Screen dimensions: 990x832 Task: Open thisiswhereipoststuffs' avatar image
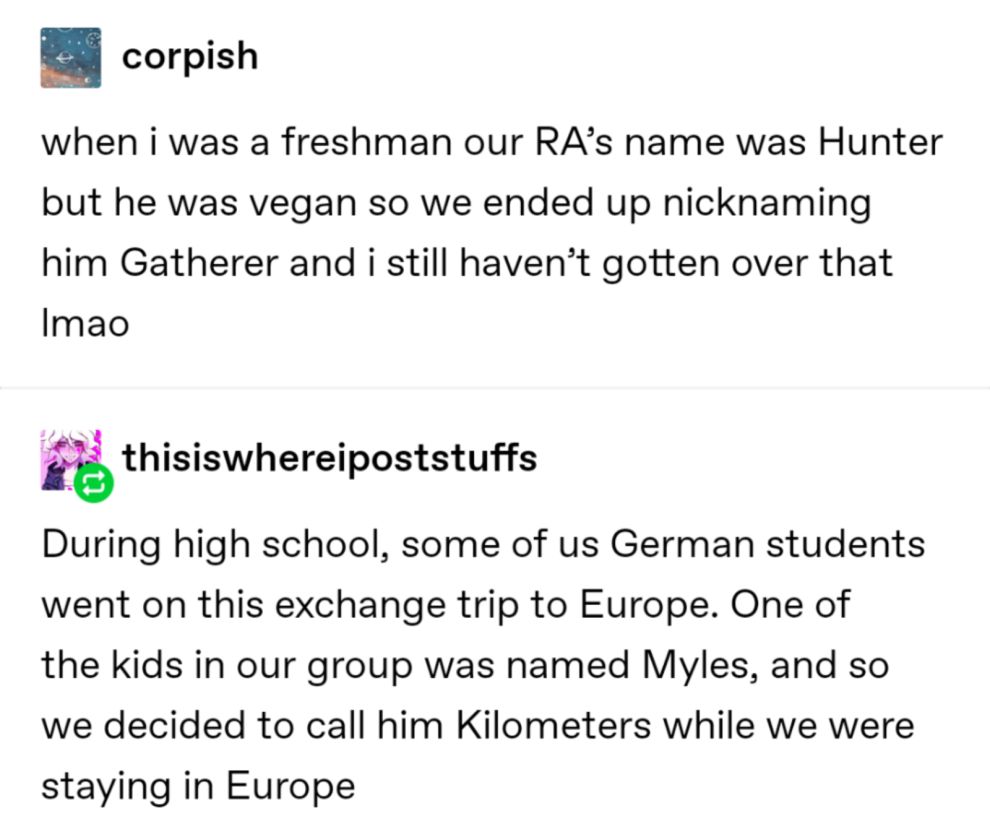(69, 459)
